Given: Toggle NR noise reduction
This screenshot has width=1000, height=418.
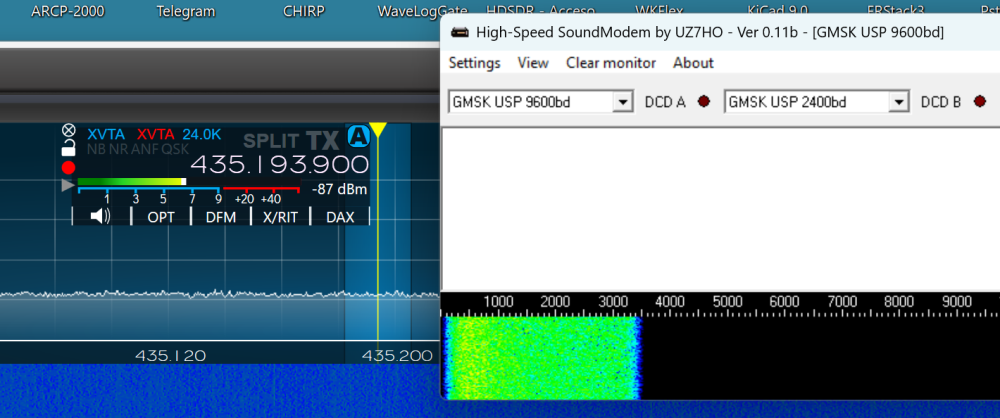Looking at the screenshot, I should click(117, 149).
